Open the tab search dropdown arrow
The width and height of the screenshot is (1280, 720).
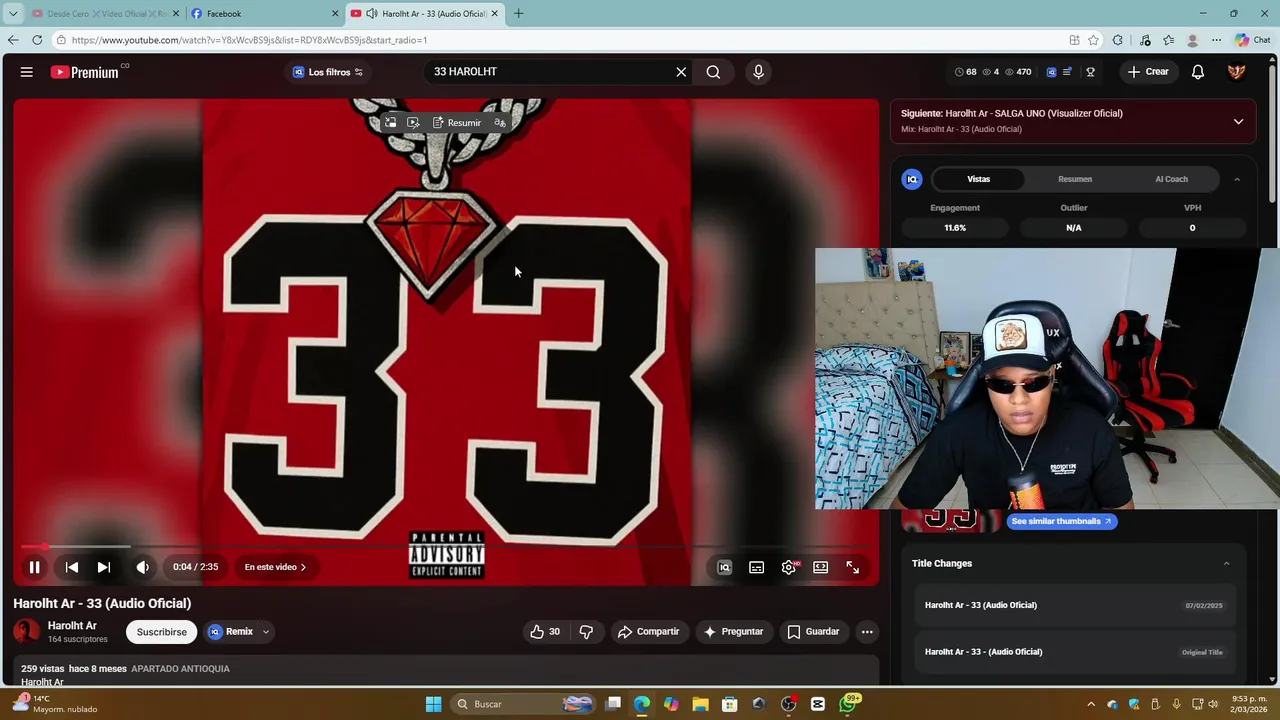pyautogui.click(x=13, y=13)
